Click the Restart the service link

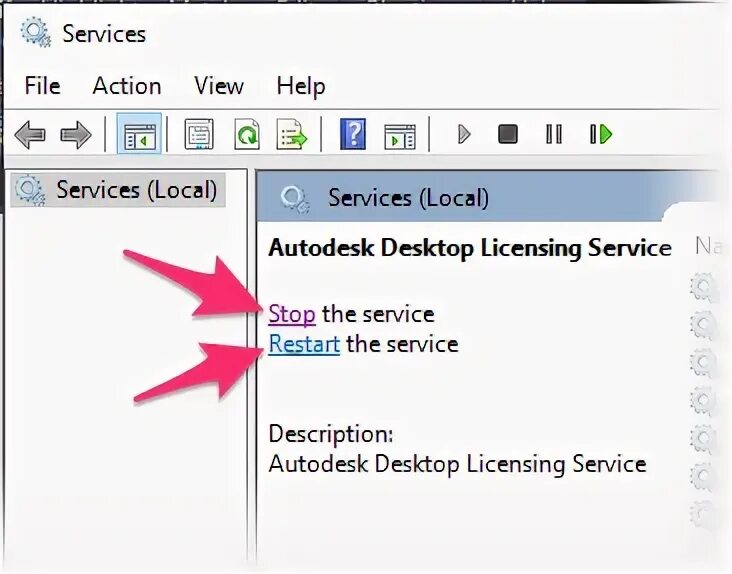[304, 344]
